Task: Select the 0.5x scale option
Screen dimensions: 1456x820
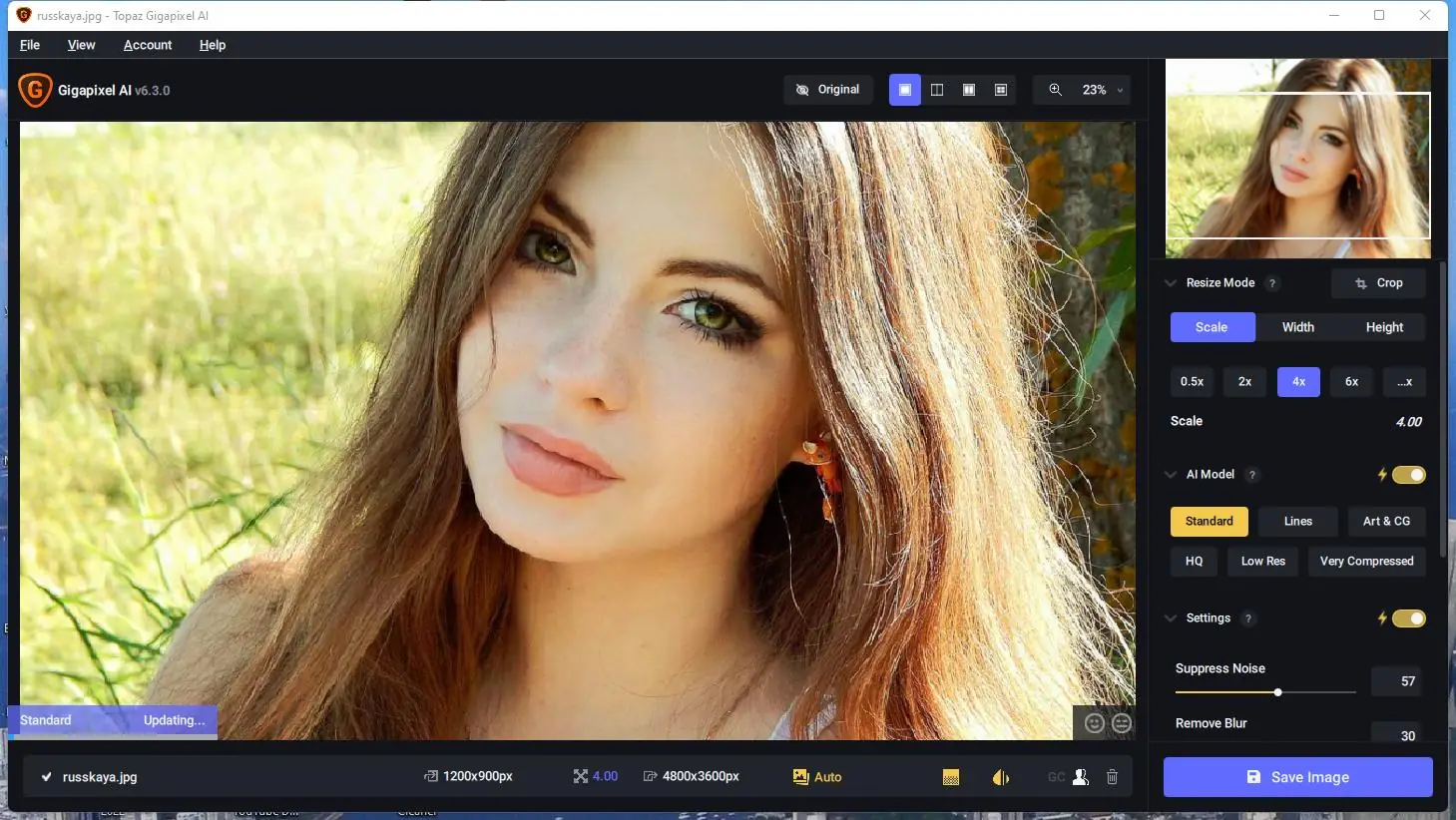Action: point(1192,382)
